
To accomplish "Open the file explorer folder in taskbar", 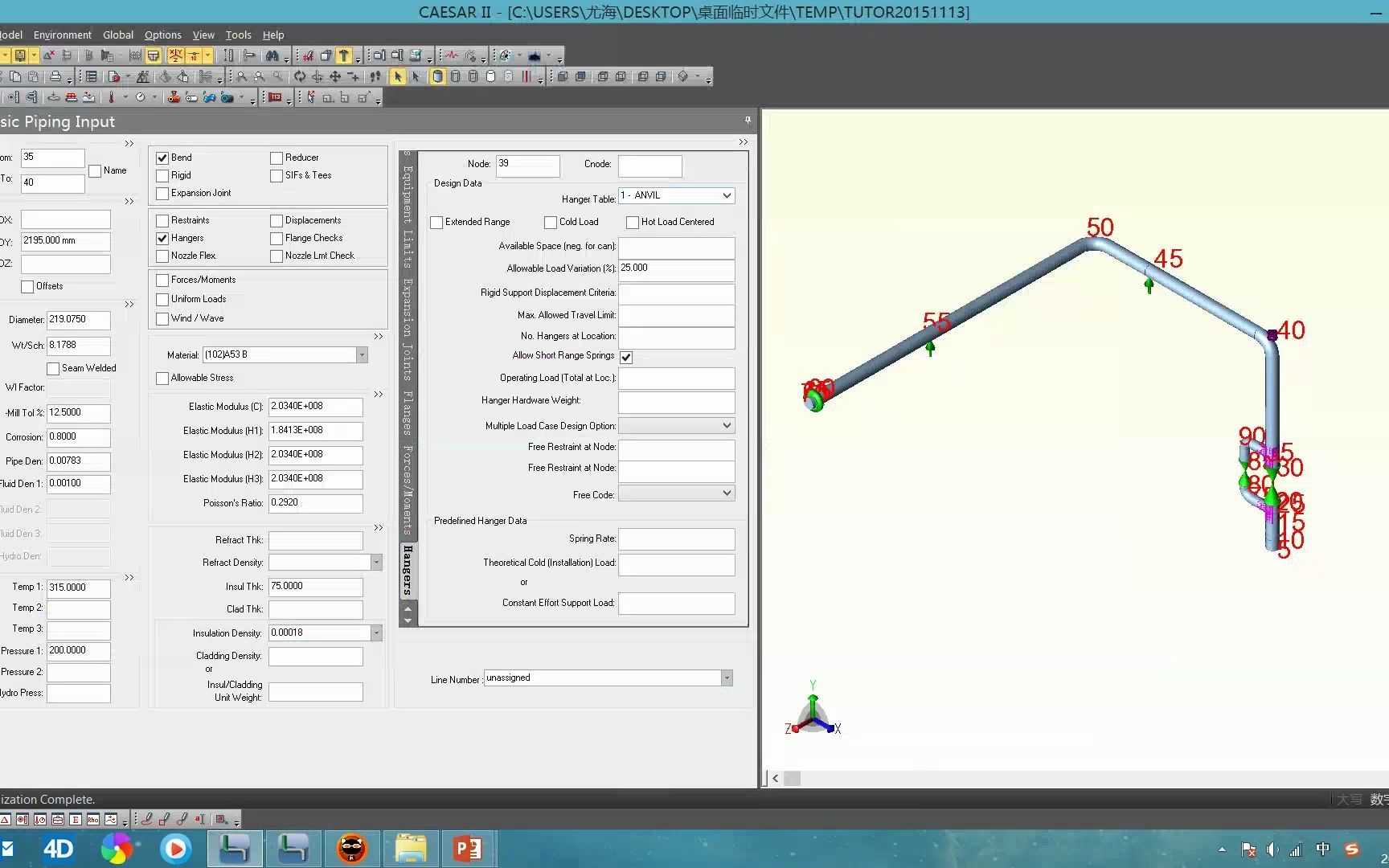I will pyautogui.click(x=410, y=849).
